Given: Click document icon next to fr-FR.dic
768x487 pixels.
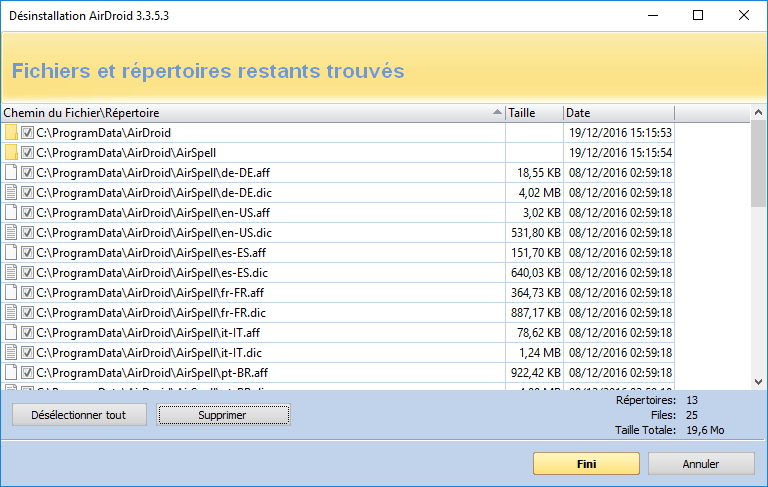Looking at the screenshot, I should point(11,313).
